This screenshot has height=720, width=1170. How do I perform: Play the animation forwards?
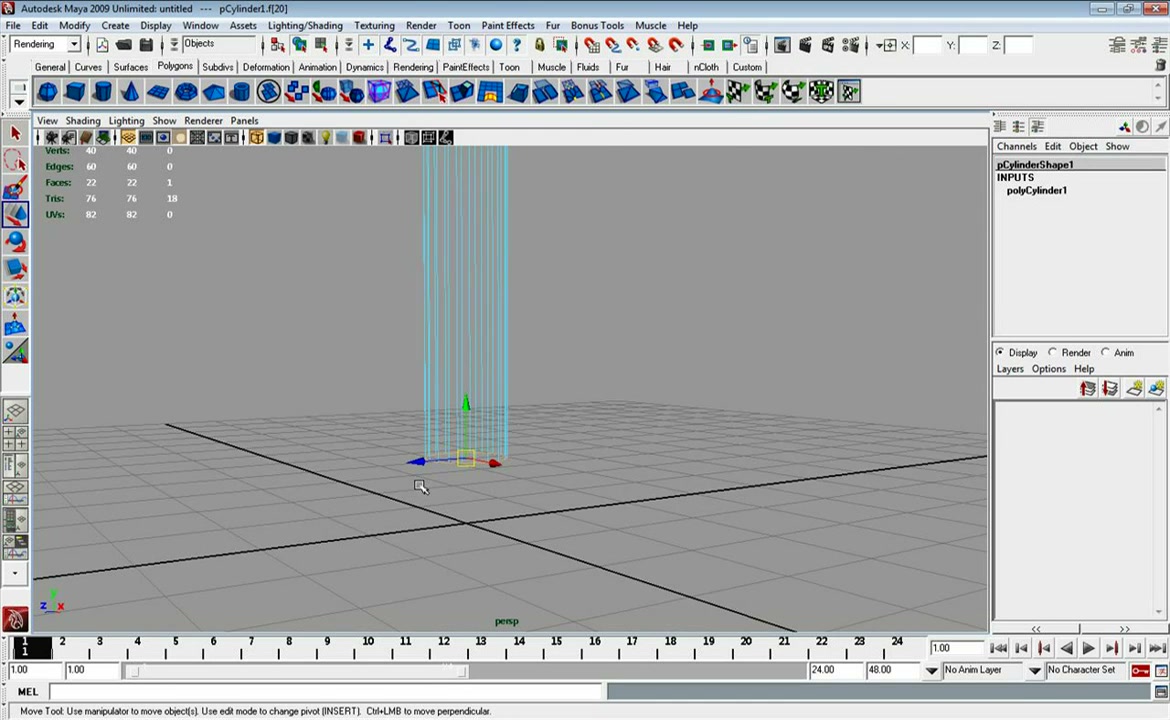click(1089, 648)
